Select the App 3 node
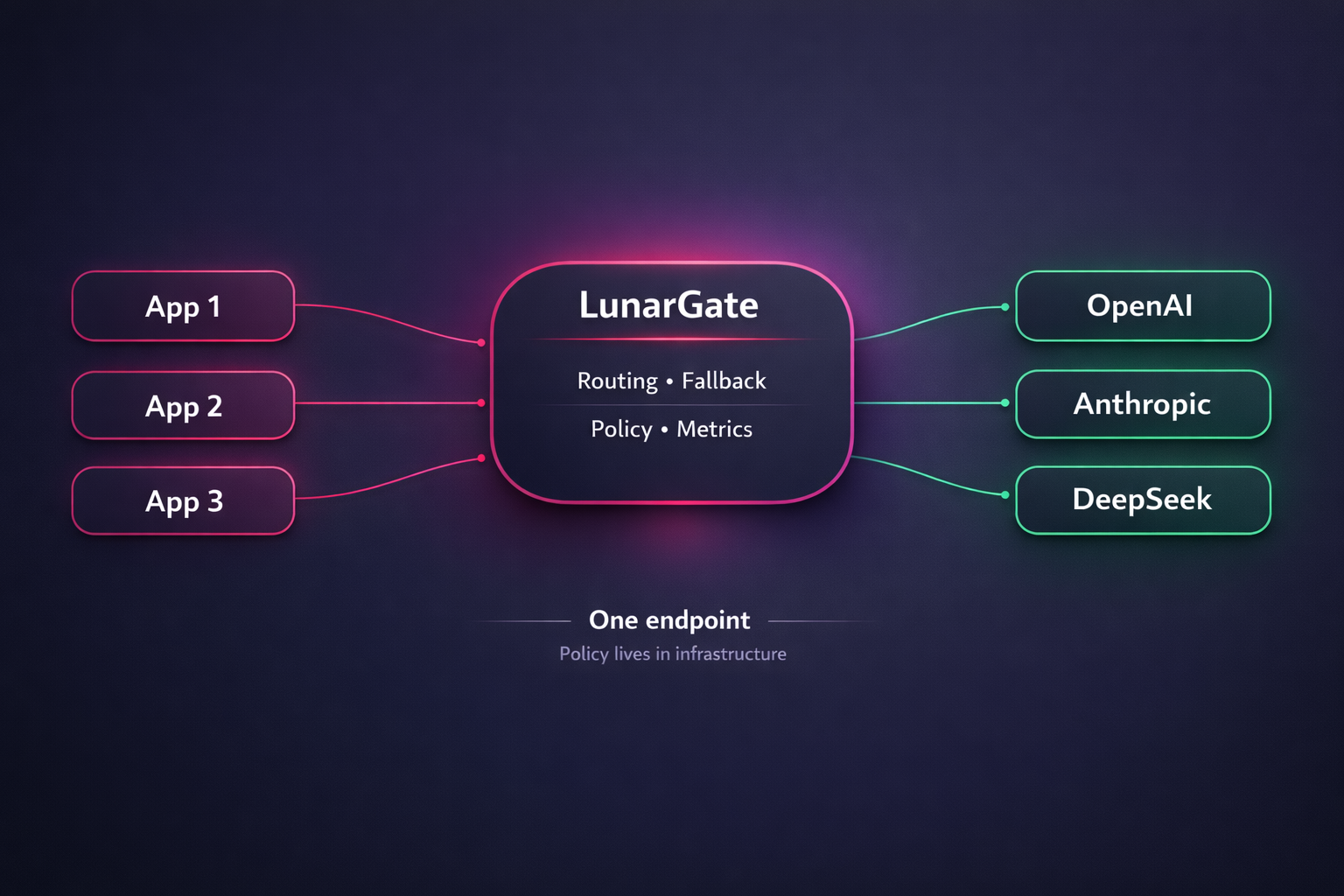1344x896 pixels. pos(183,500)
